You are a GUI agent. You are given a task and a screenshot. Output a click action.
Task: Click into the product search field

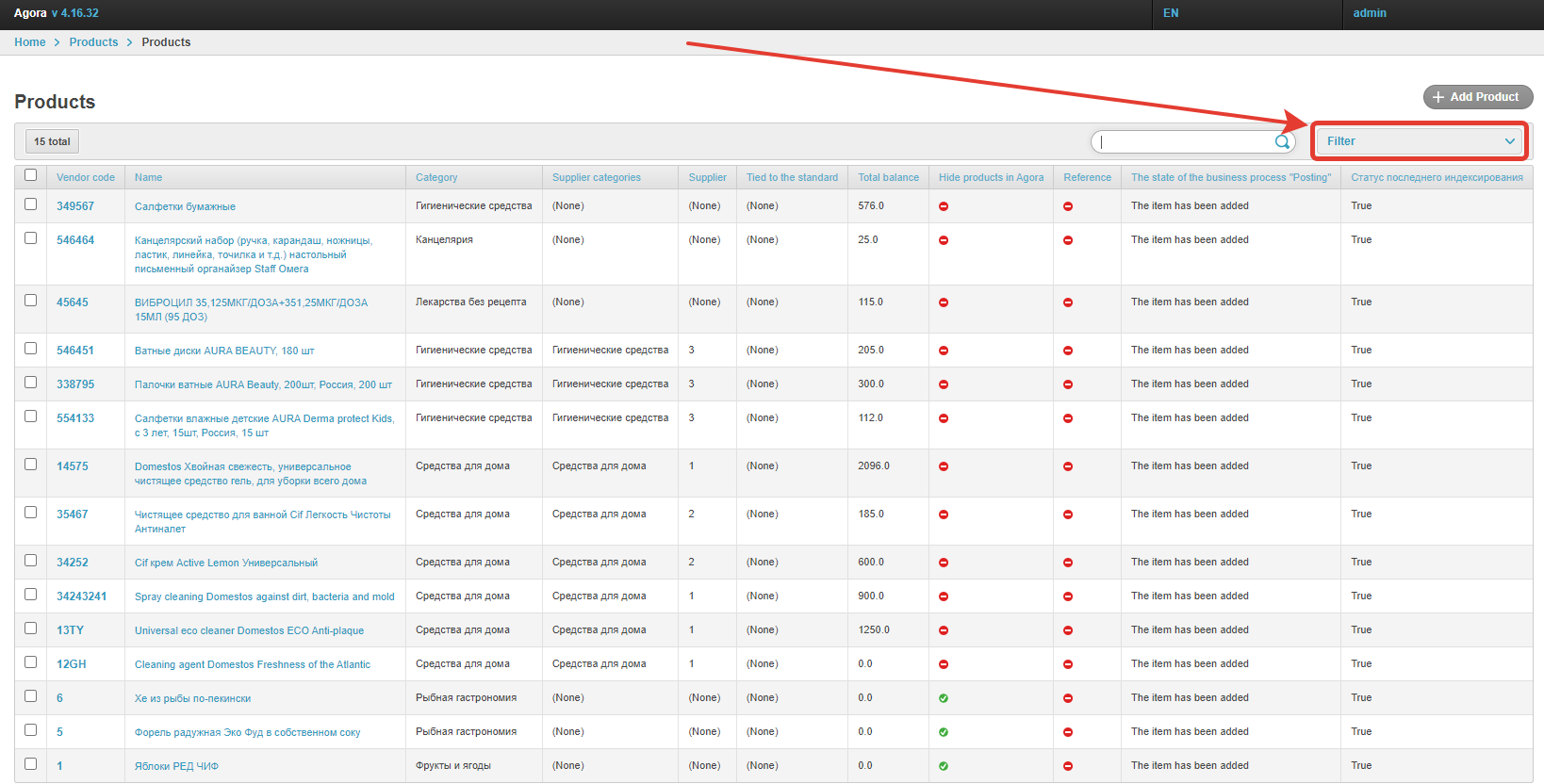[1186, 142]
